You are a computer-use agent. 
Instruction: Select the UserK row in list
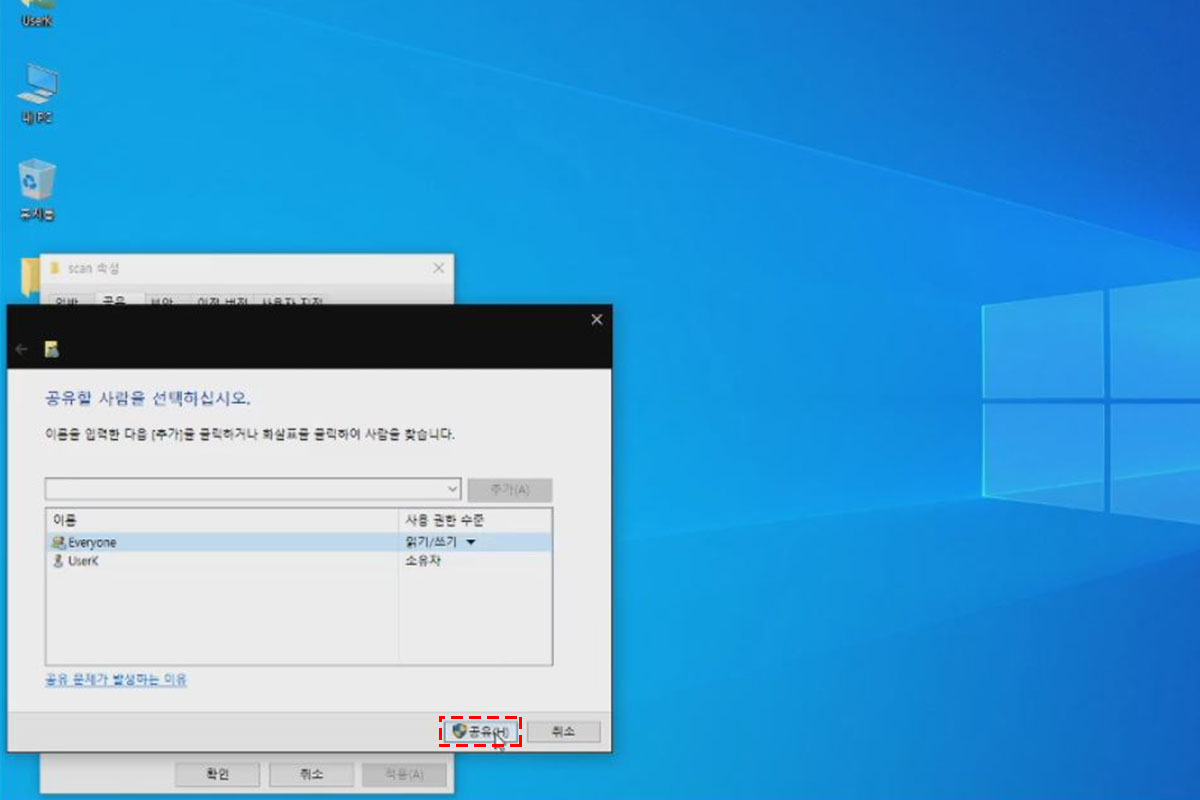tap(298, 561)
